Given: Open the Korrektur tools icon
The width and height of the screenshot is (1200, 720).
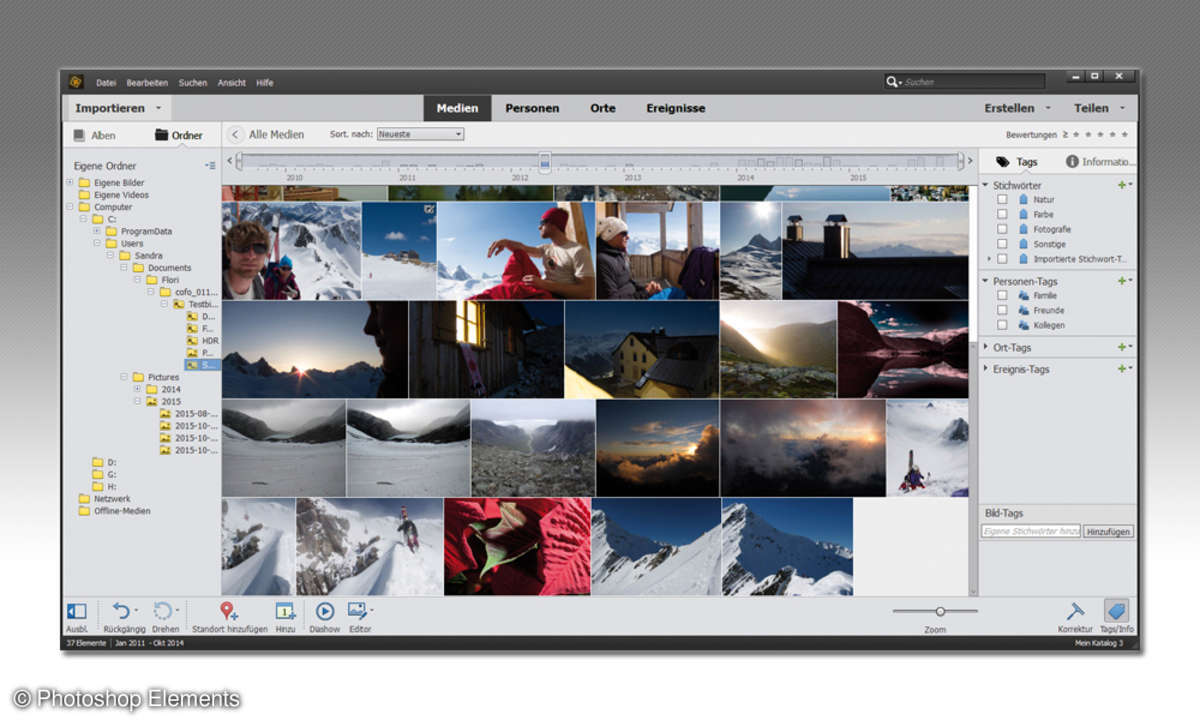Looking at the screenshot, I should [1075, 611].
